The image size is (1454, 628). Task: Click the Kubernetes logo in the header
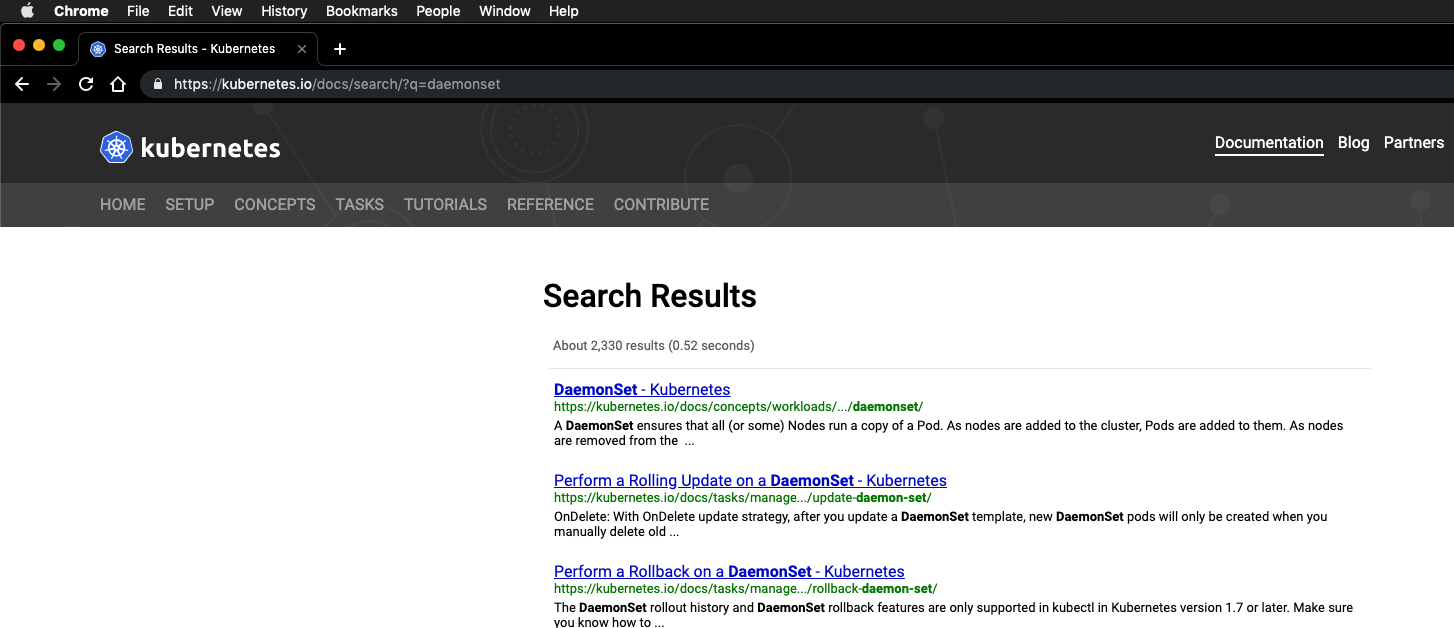coord(189,146)
